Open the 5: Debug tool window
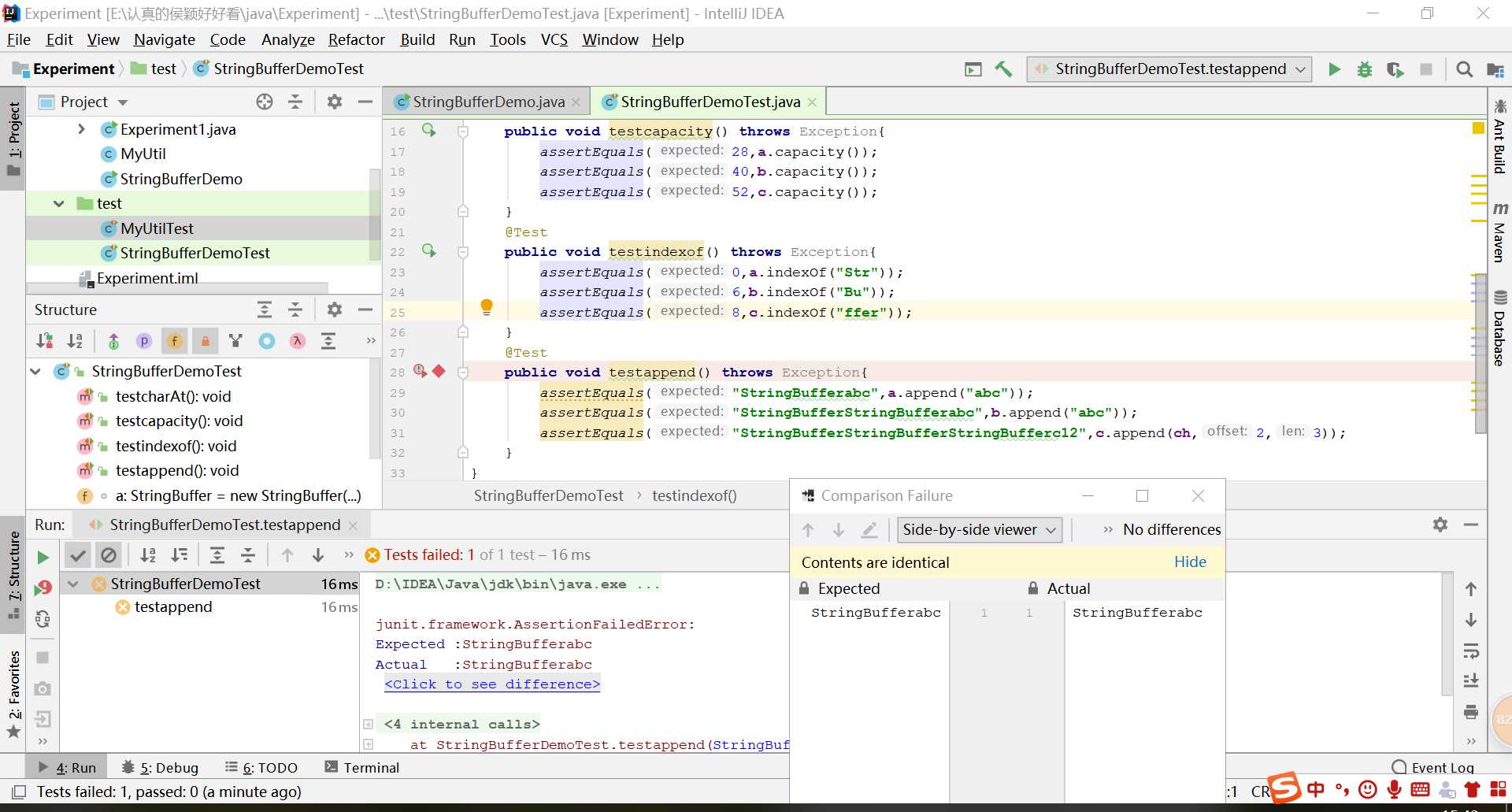The height and width of the screenshot is (812, 1512). (160, 767)
